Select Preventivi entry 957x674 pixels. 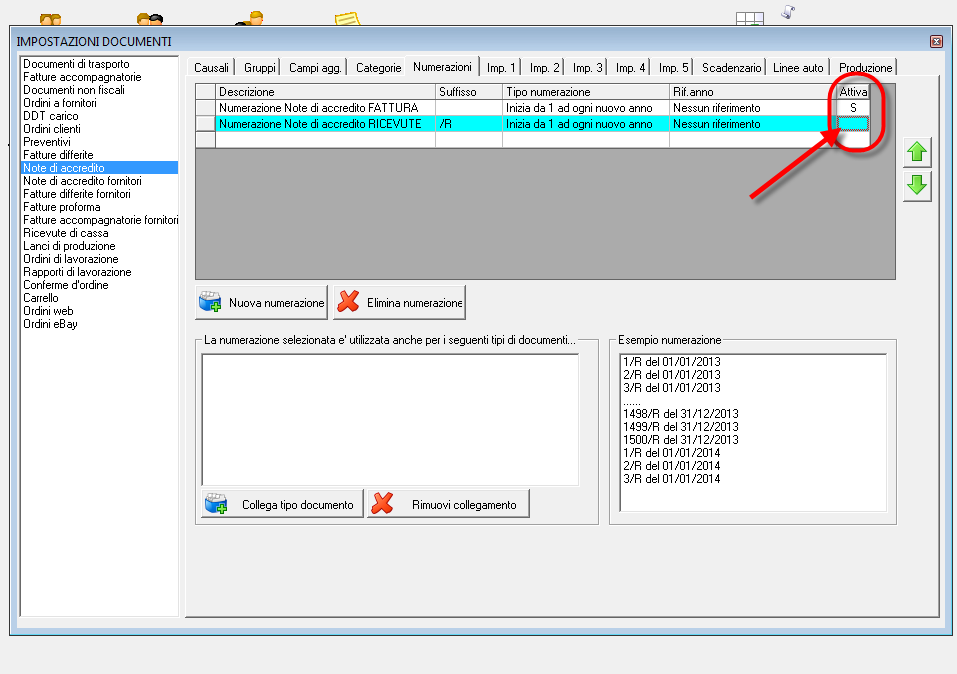click(x=99, y=142)
